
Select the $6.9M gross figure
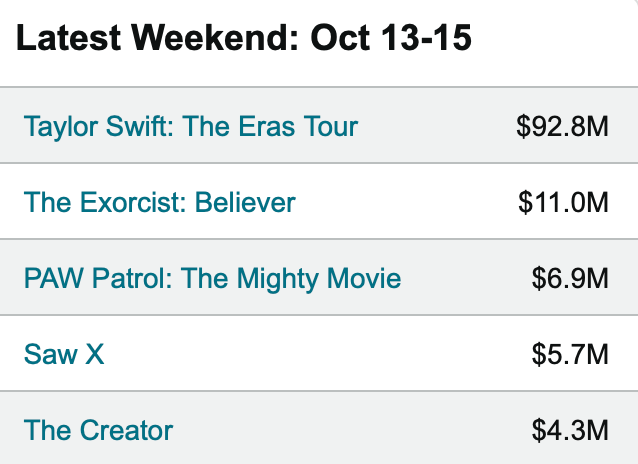(x=570, y=279)
